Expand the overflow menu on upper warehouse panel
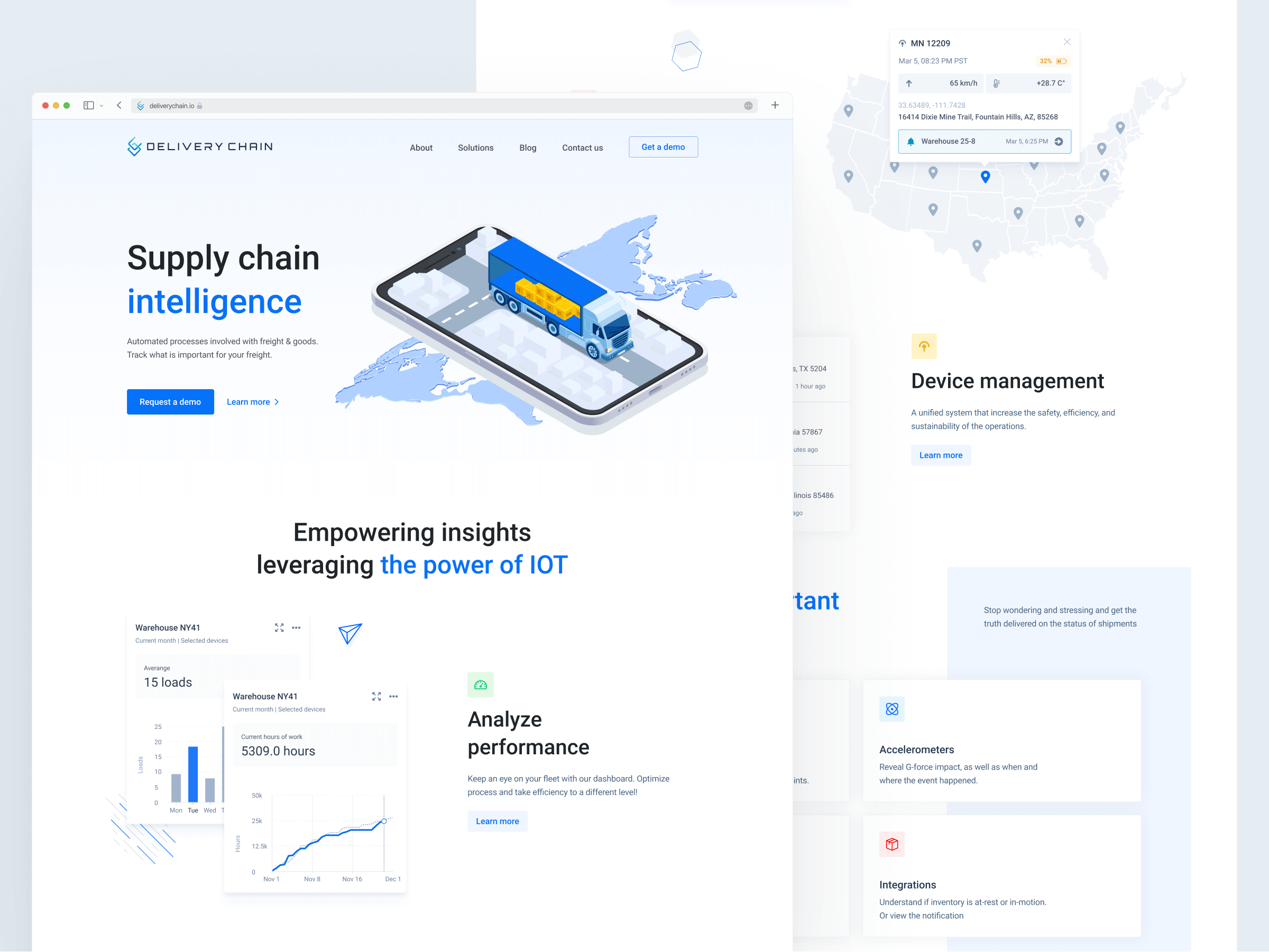 coord(296,627)
